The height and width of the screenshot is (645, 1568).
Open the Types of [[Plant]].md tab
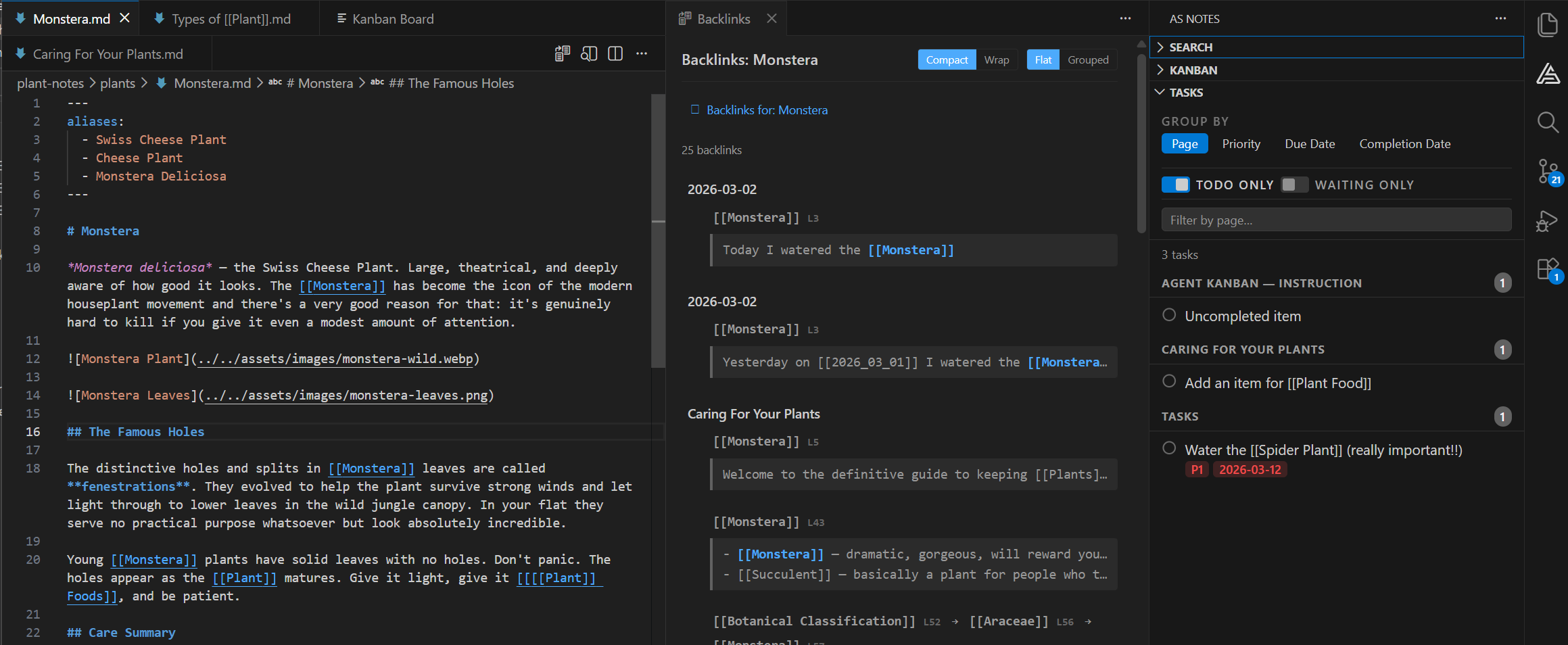tap(231, 18)
